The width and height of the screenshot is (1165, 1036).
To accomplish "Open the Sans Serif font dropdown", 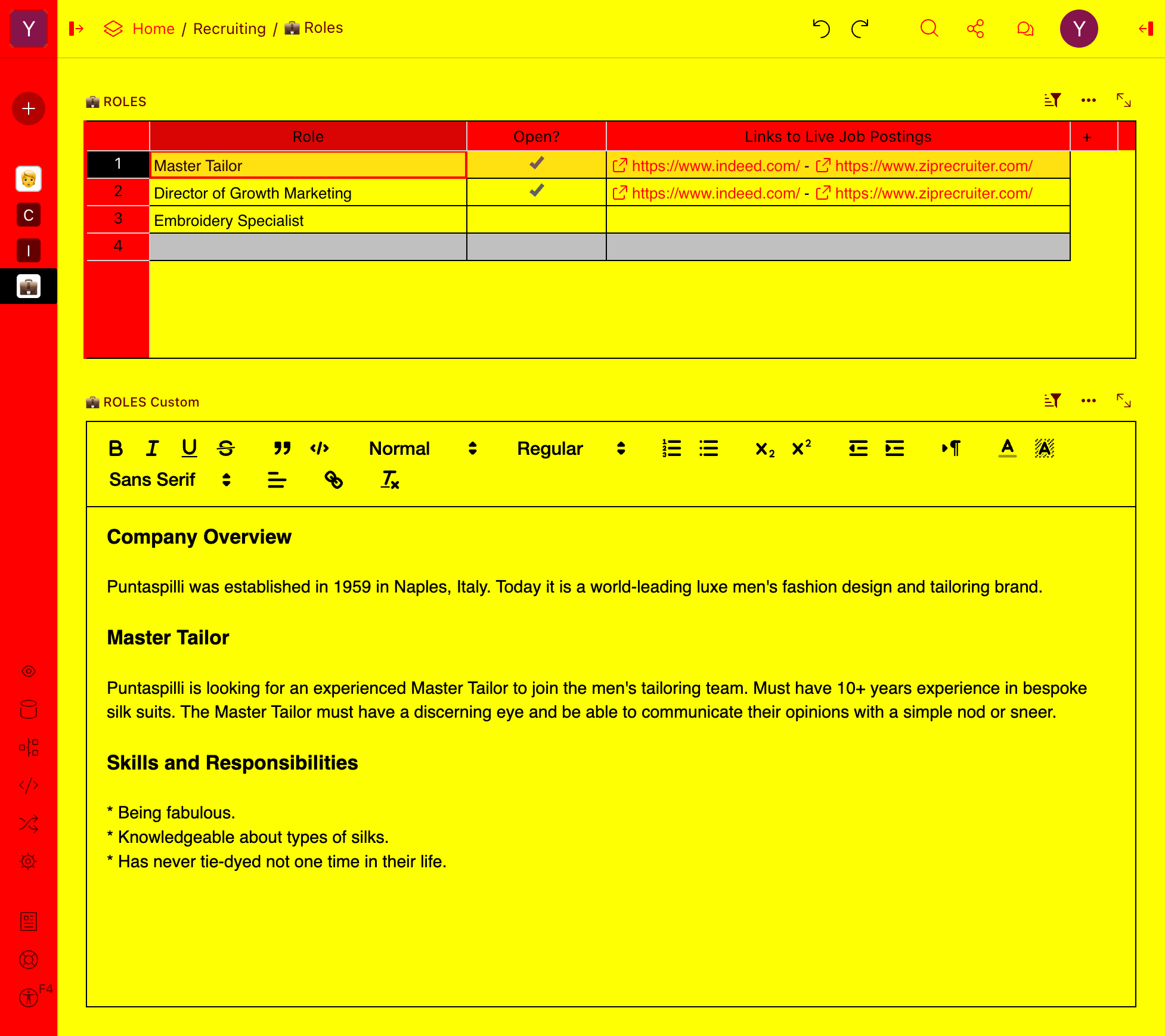I will 170,480.
